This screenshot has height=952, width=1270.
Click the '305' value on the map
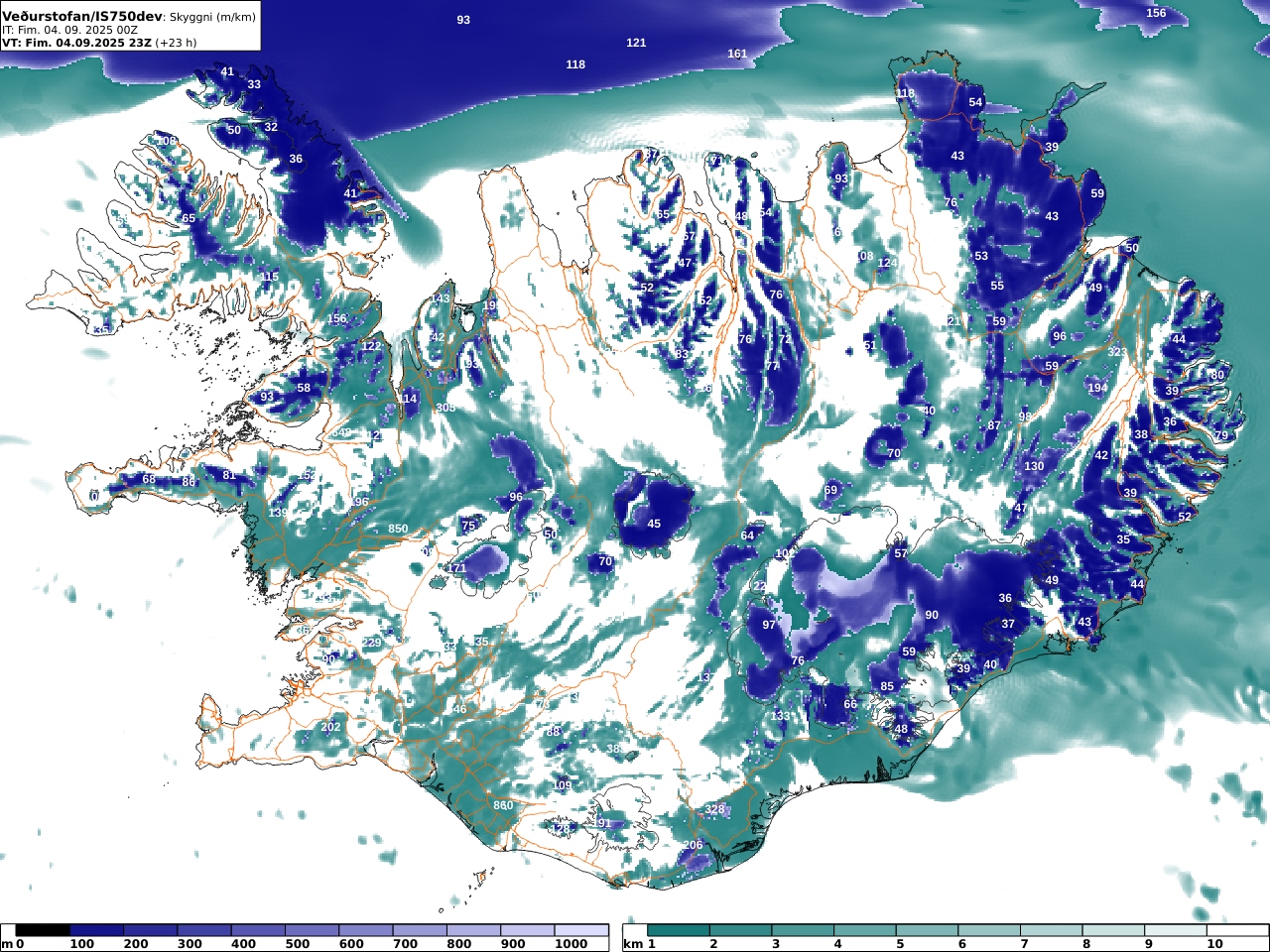[x=445, y=408]
